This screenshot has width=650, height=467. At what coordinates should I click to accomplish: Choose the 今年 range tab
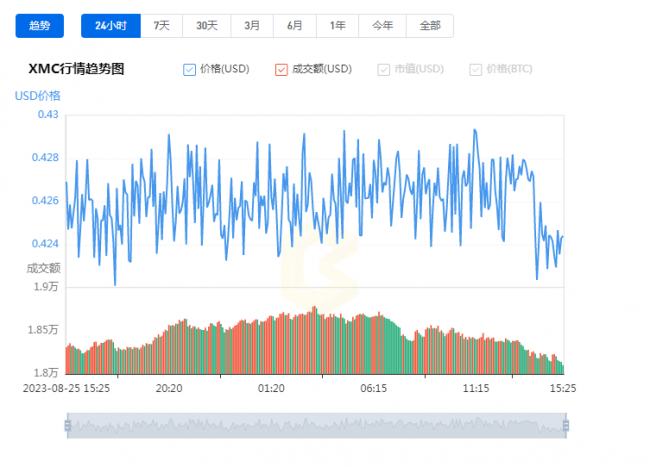[382, 26]
